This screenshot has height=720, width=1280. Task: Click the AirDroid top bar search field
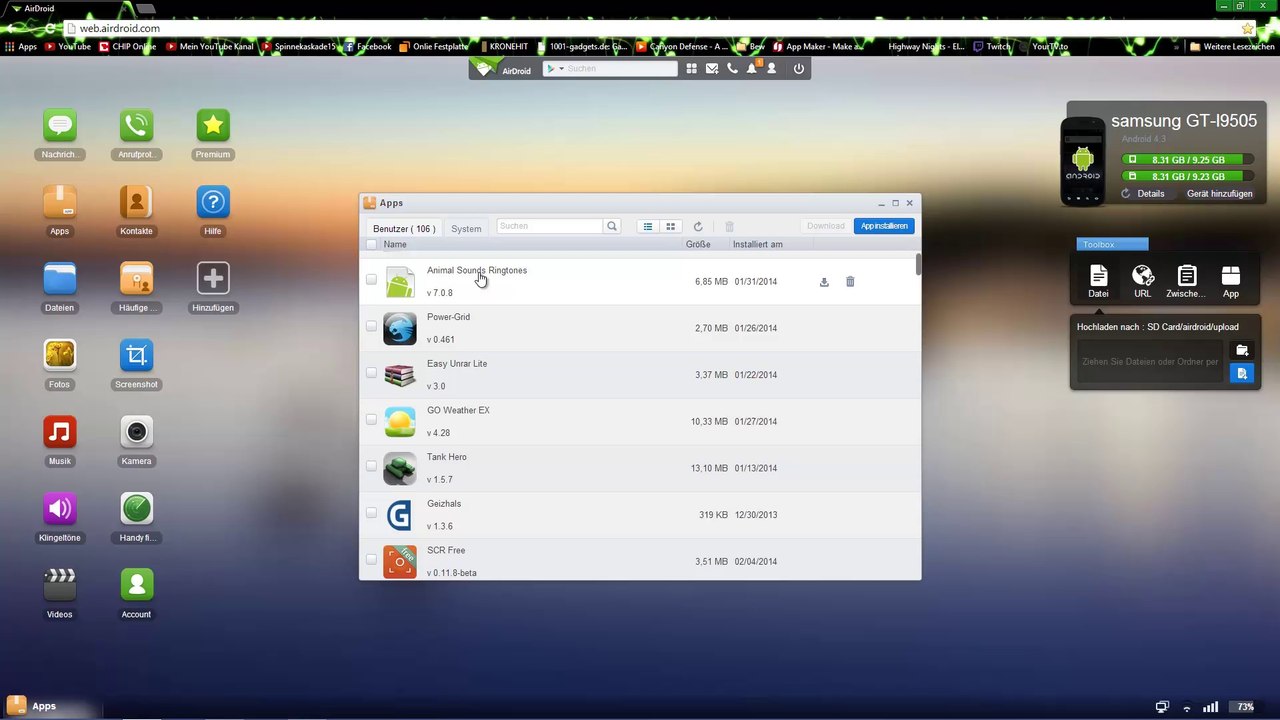click(x=620, y=69)
